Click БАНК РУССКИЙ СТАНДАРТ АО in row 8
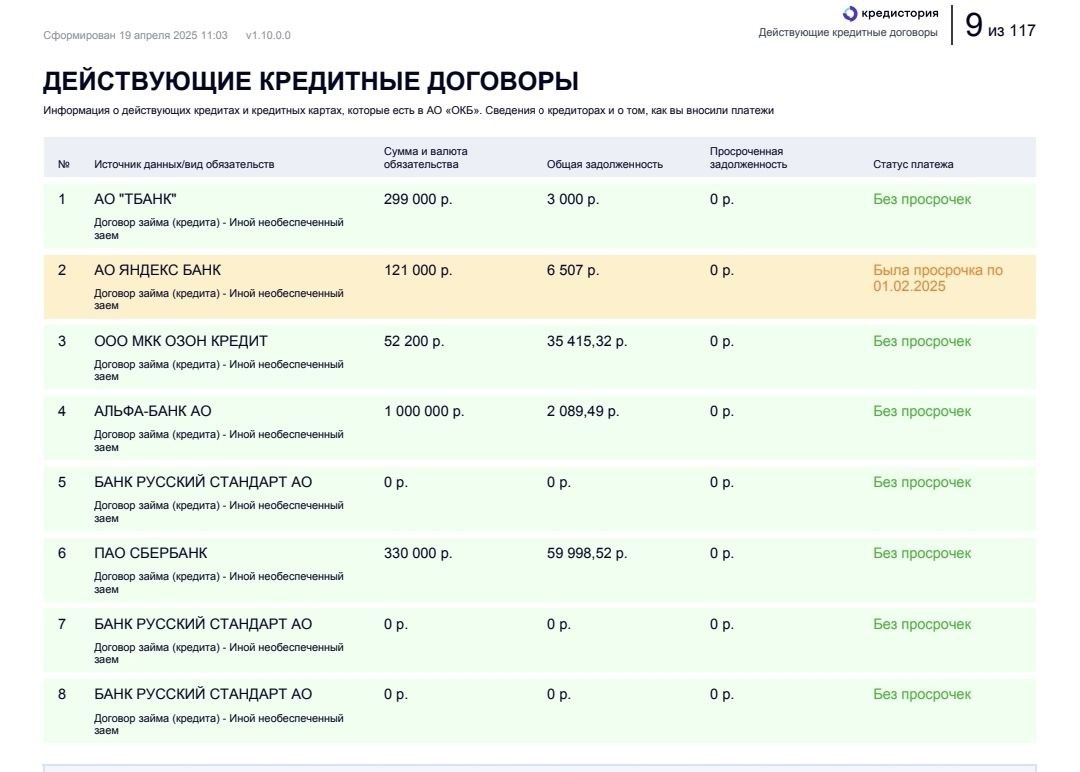Image resolution: width=1080 pixels, height=772 pixels. click(202, 694)
